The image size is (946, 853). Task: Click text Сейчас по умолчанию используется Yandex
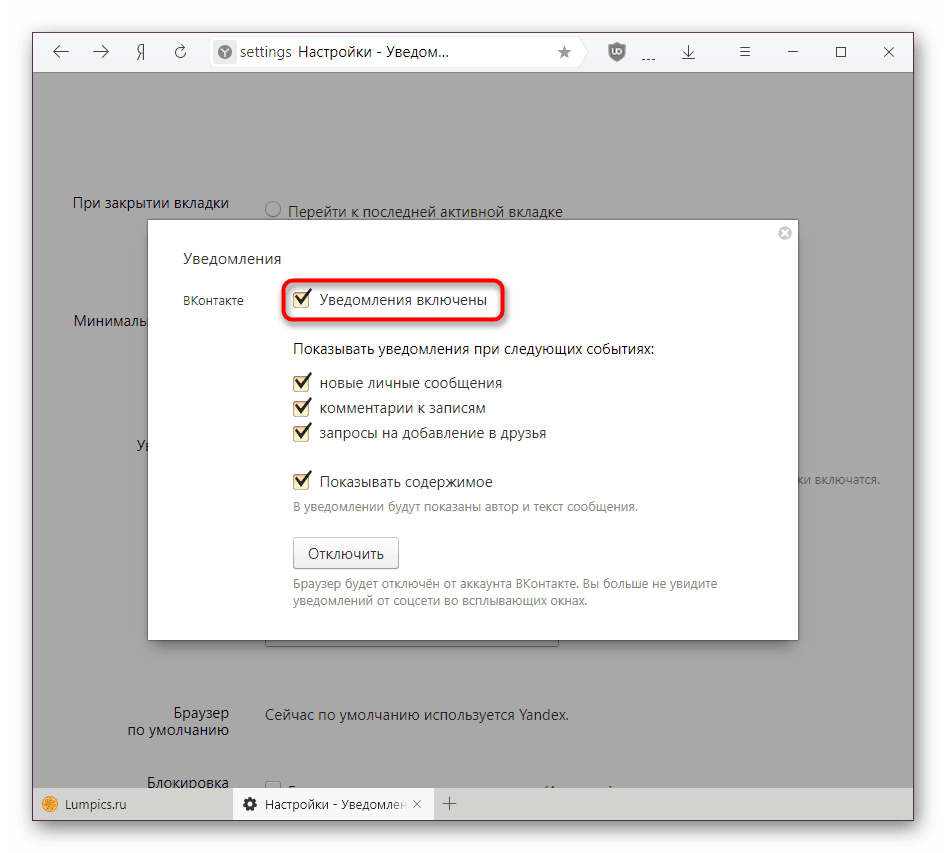point(417,715)
